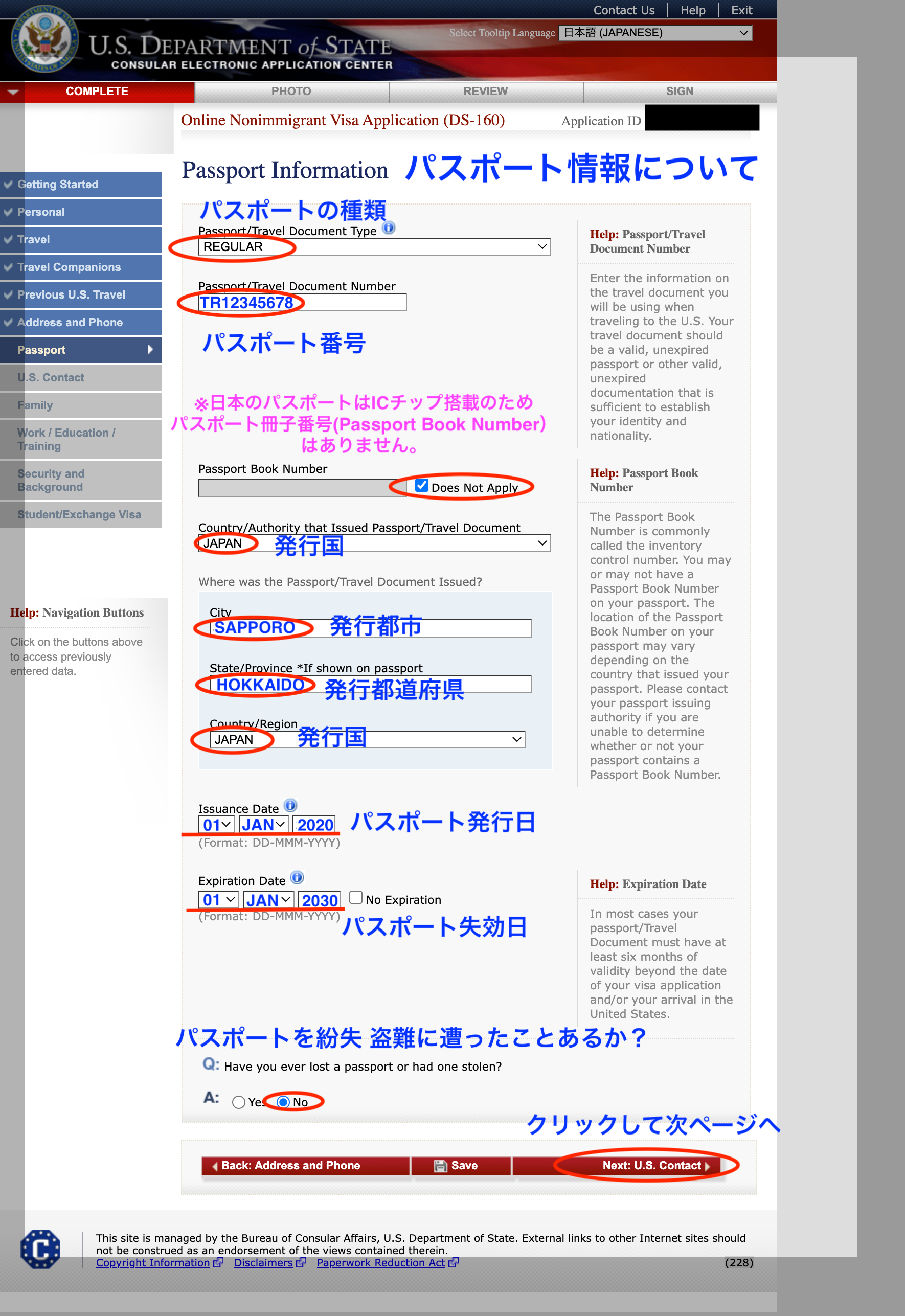905x1316 pixels.
Task: Click the Help link in header
Action: [692, 10]
